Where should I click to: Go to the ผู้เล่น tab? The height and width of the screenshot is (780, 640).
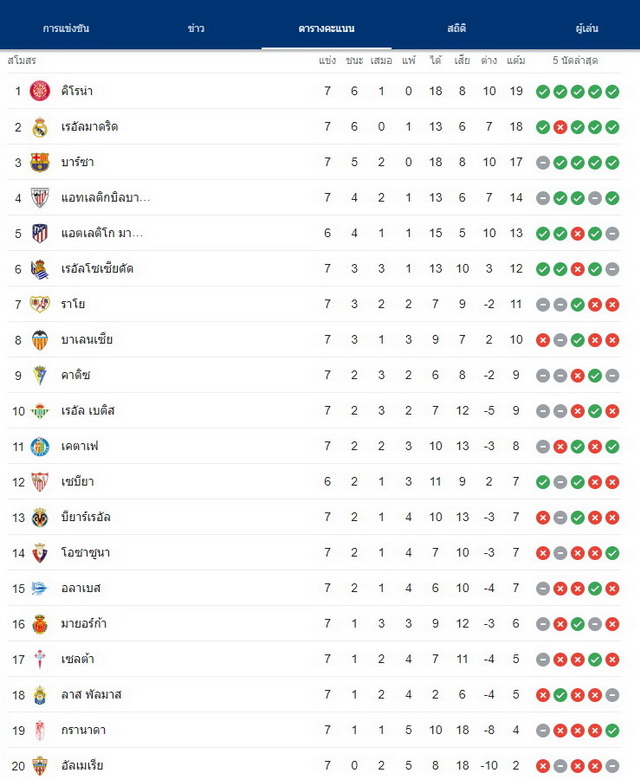click(x=587, y=28)
